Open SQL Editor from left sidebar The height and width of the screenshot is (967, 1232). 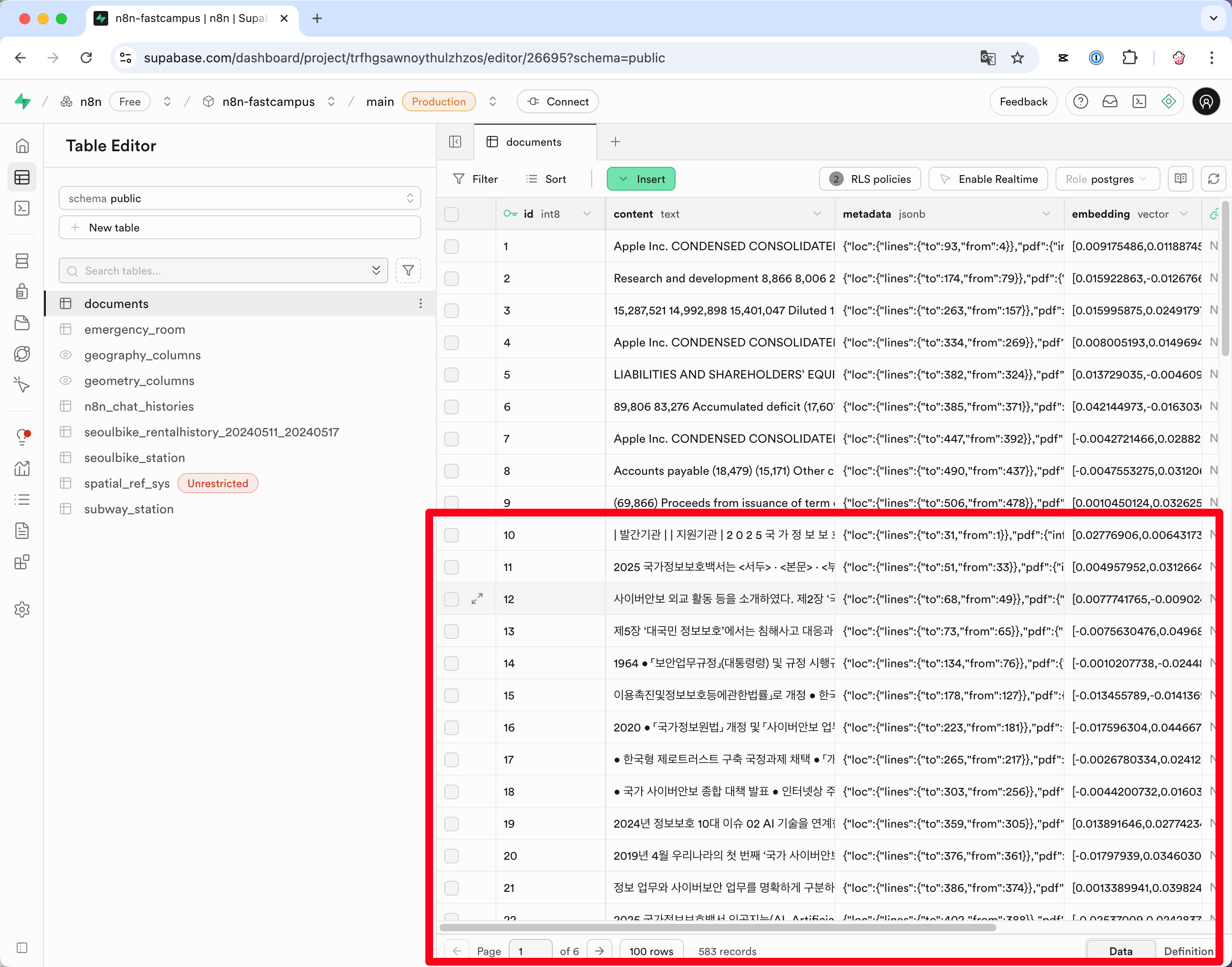[x=22, y=209]
